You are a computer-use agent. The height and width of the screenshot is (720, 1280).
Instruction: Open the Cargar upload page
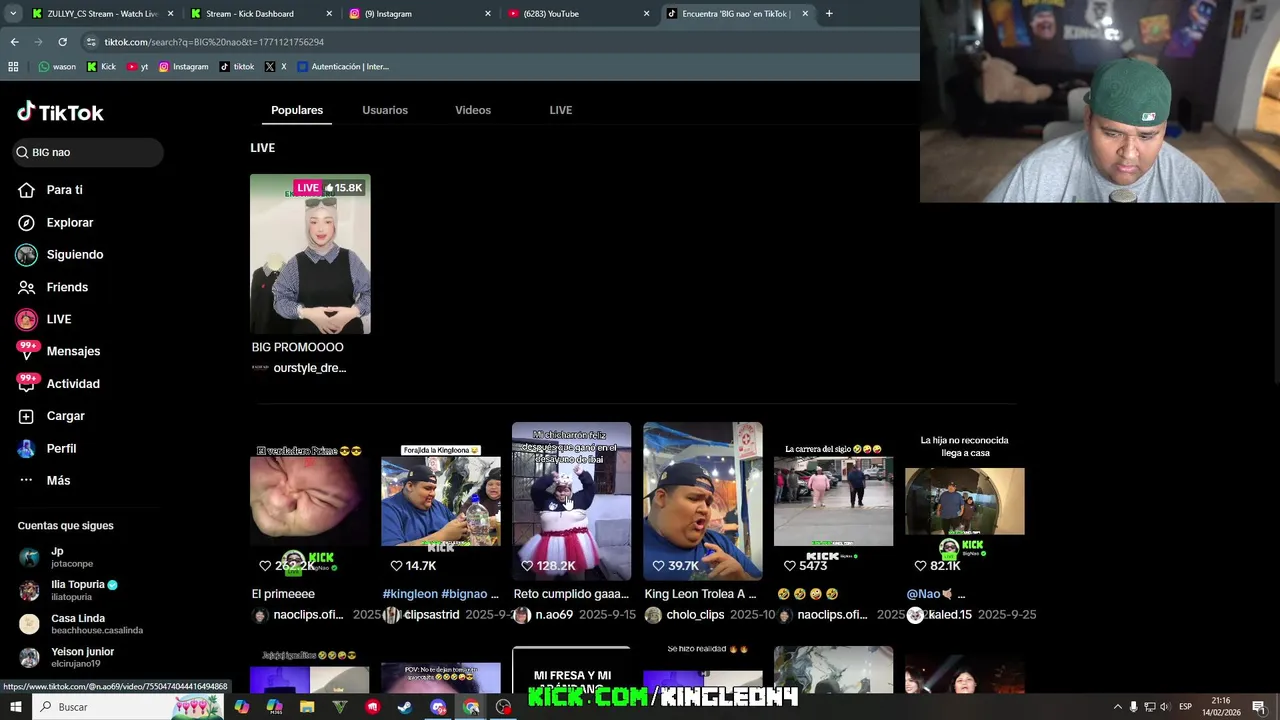pyautogui.click(x=51, y=416)
